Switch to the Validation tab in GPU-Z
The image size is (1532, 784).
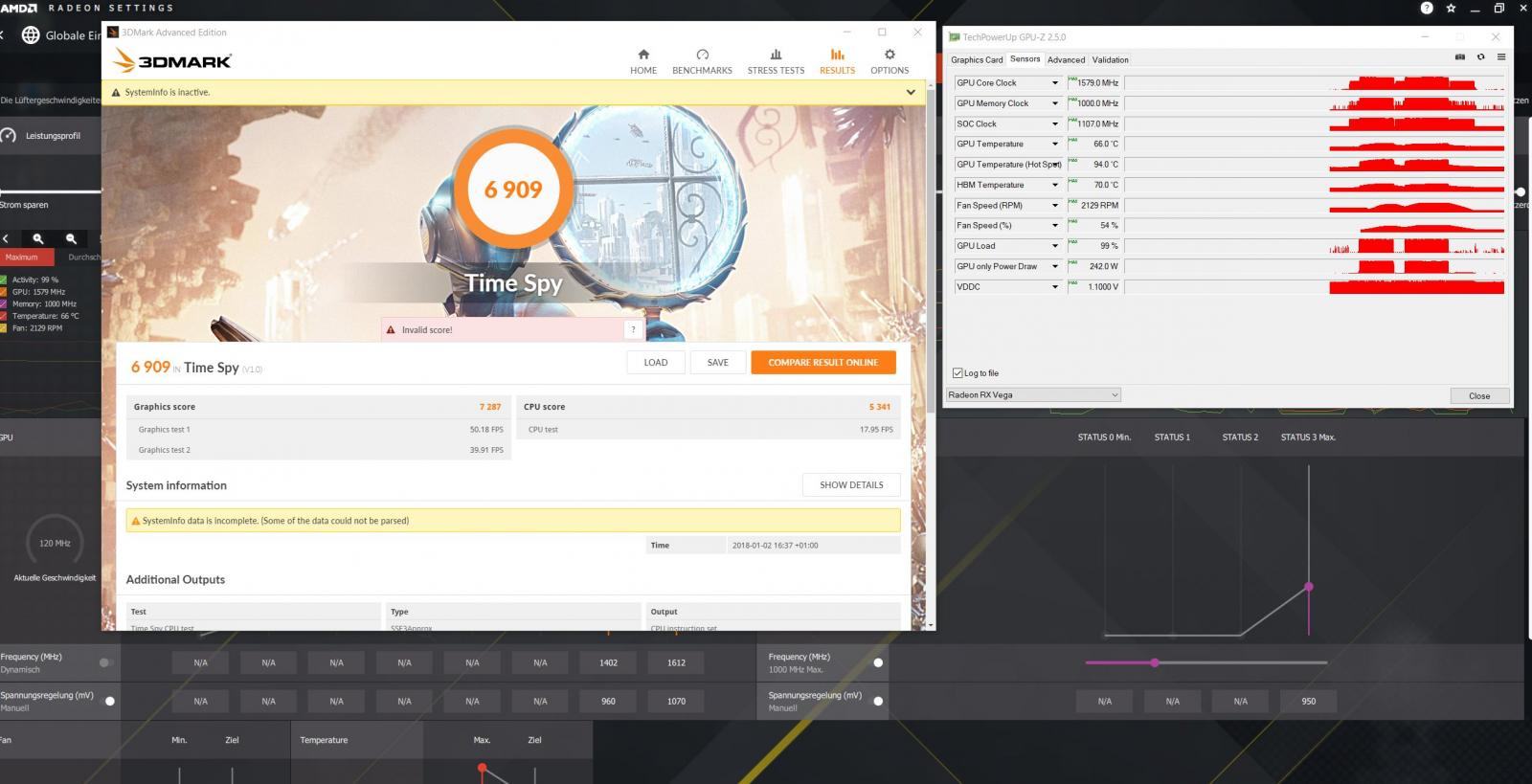click(1110, 59)
